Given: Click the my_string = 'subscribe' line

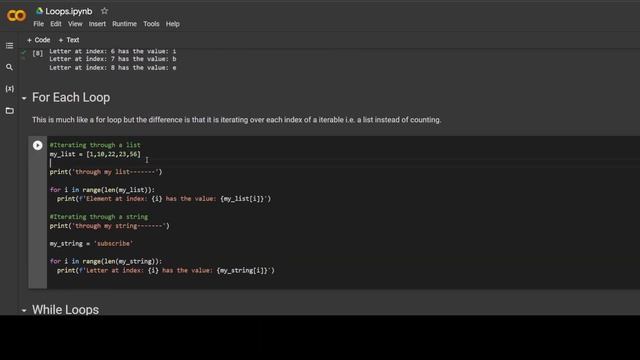Looking at the screenshot, I should coord(91,244).
